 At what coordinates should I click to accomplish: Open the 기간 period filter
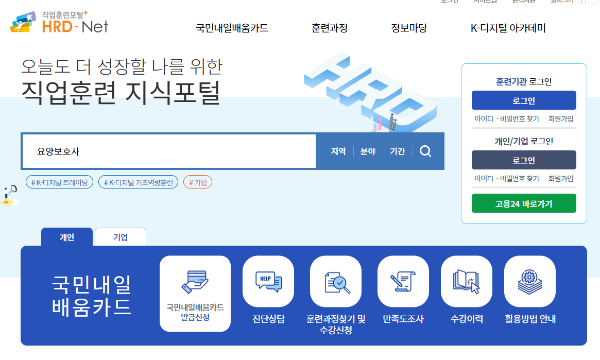397,151
